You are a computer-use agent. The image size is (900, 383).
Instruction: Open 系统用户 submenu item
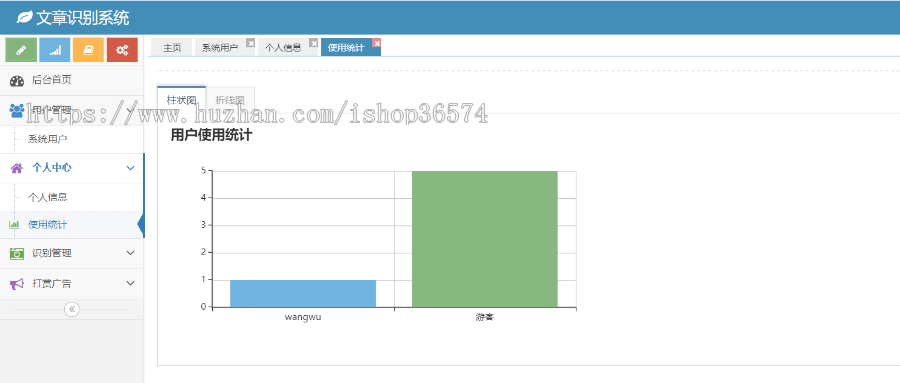click(72, 139)
